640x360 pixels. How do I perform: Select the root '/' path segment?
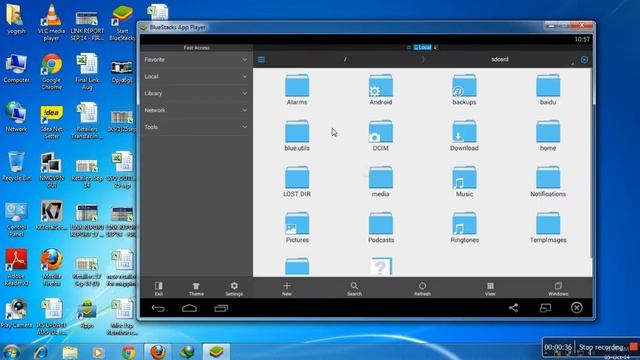[x=345, y=60]
